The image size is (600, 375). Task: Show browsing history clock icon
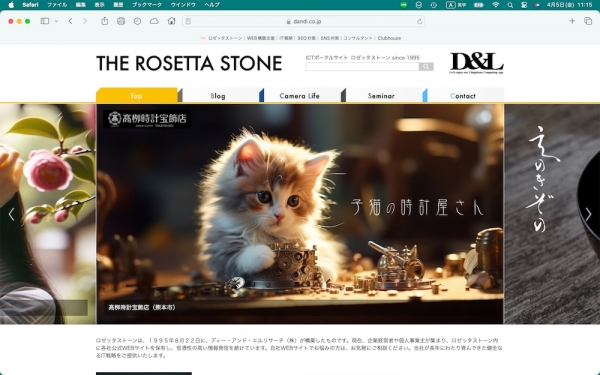coord(137,21)
